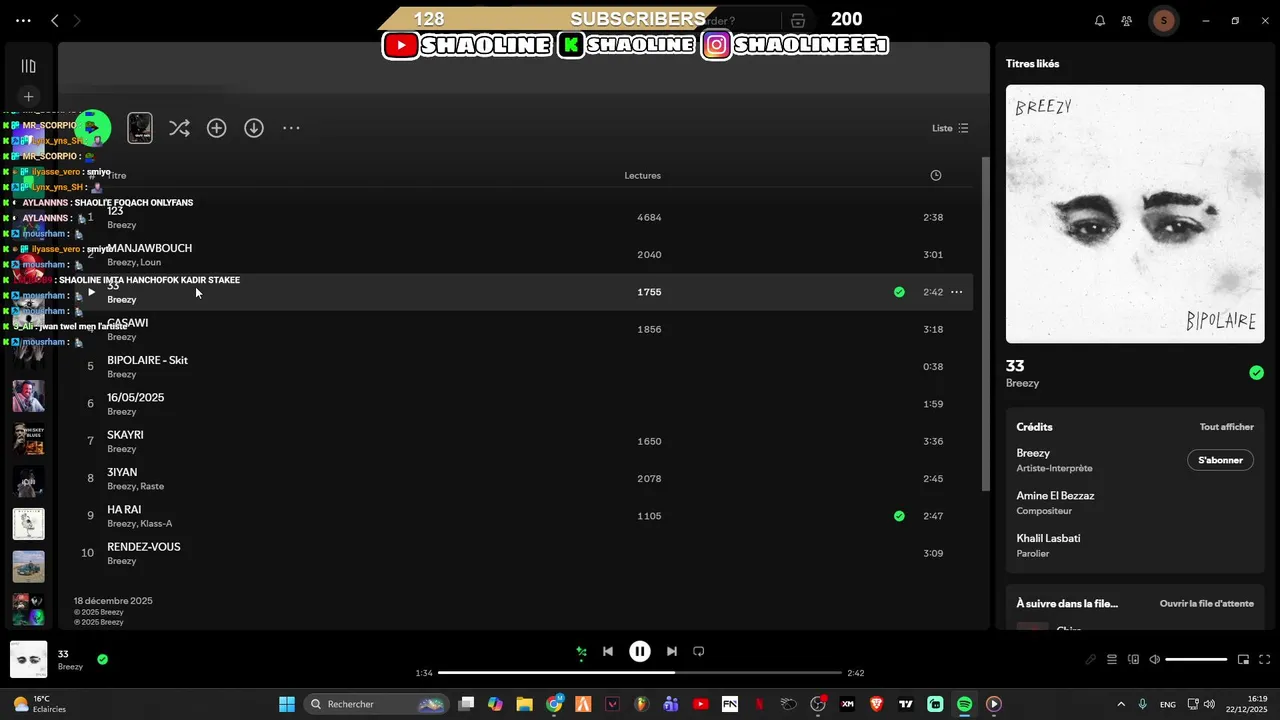The height and width of the screenshot is (720, 1280).
Task: Toggle liked checkmark on HA RAI row
Action: pyautogui.click(x=899, y=516)
